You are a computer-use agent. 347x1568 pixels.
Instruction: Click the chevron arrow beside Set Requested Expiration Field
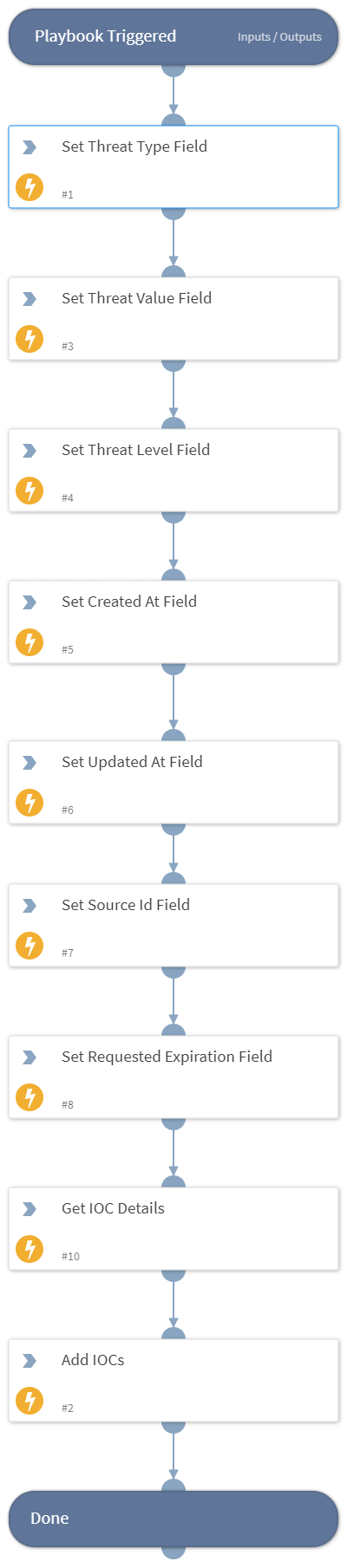29,1057
